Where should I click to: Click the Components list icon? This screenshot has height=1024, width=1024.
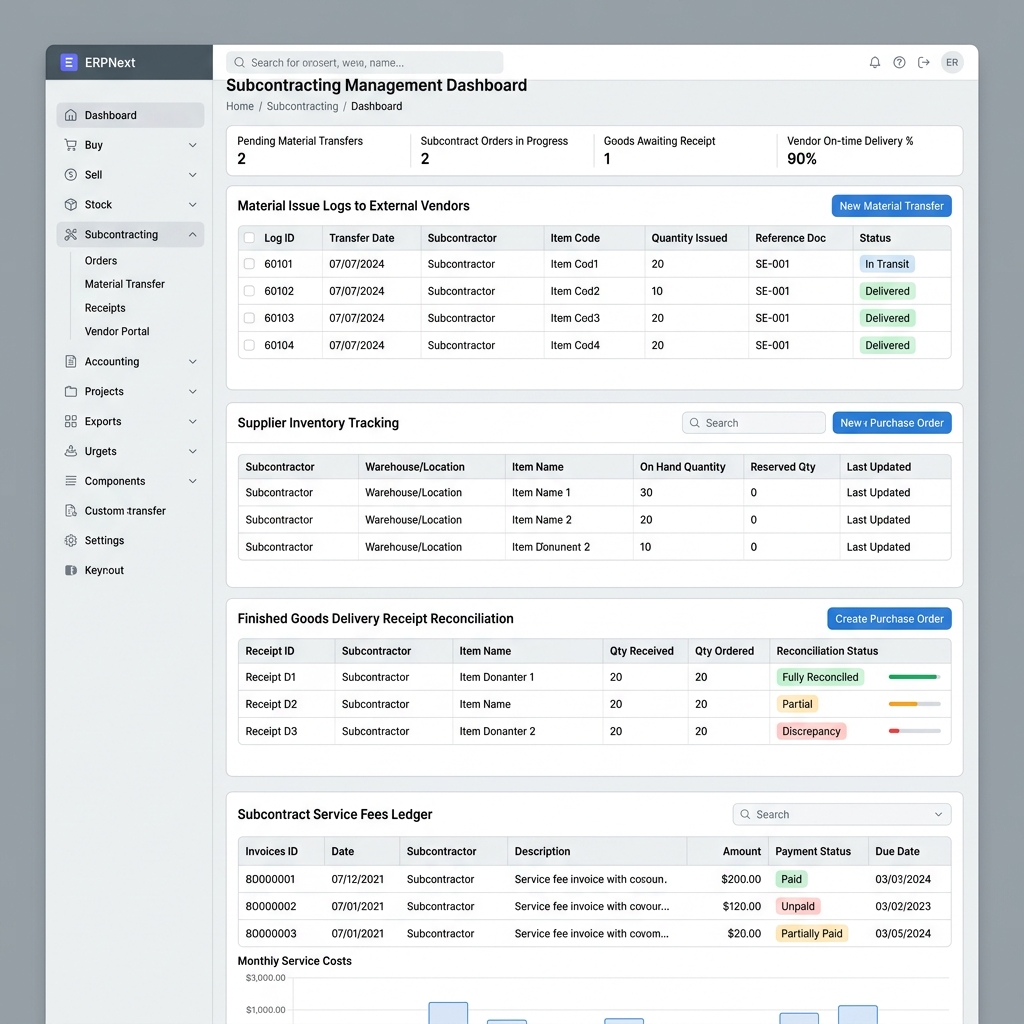(71, 481)
